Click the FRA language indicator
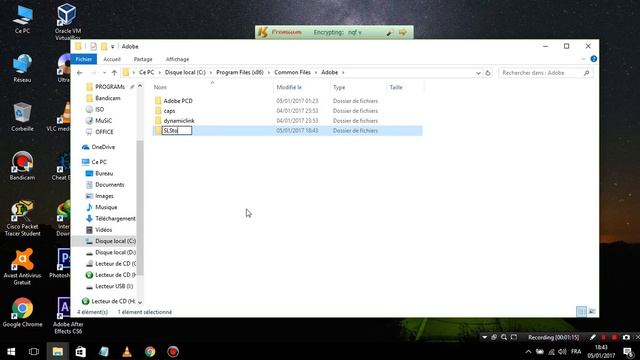The height and width of the screenshot is (360, 640). (576, 351)
